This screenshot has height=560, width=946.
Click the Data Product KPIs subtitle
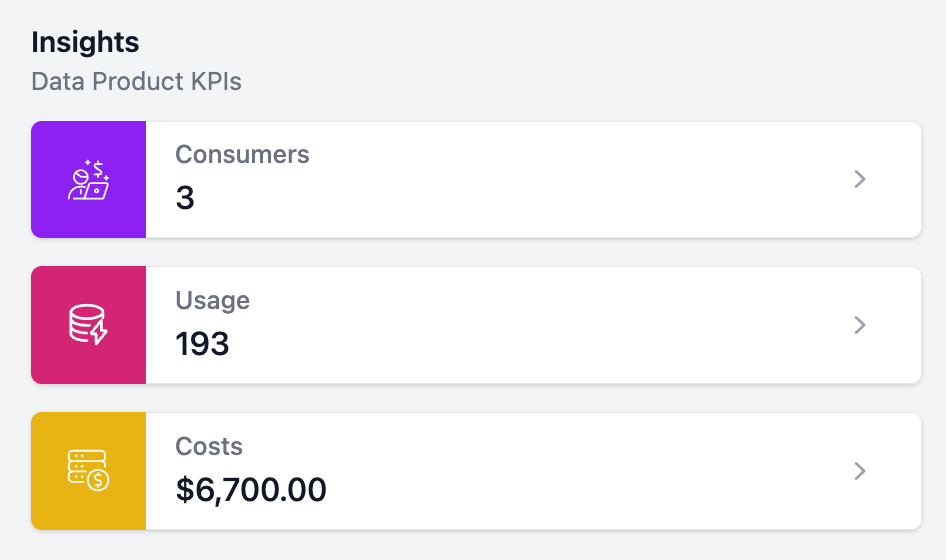point(136,81)
